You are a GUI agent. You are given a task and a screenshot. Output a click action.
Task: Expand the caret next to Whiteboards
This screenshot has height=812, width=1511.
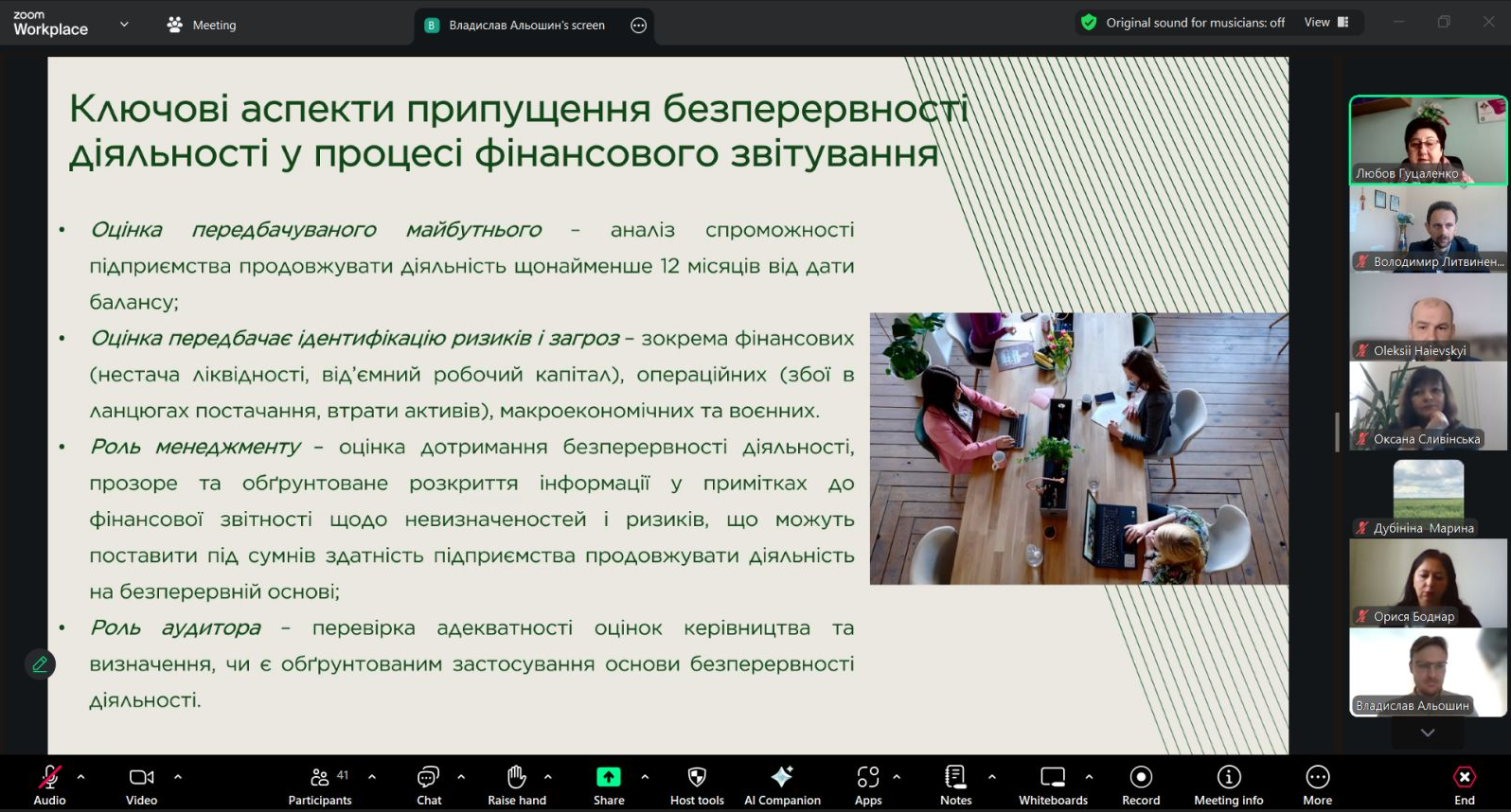click(x=1089, y=777)
